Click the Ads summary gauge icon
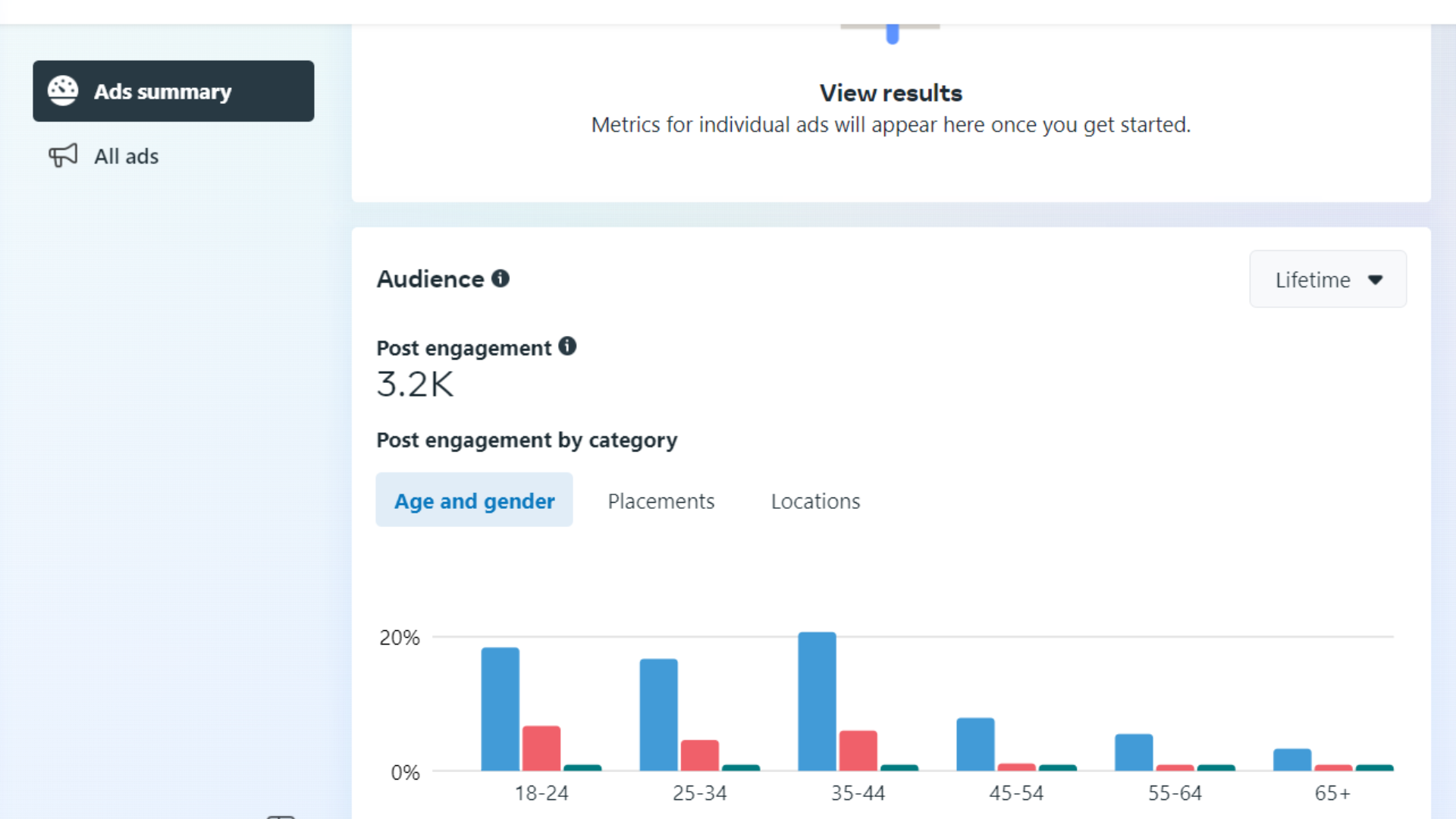Viewport: 1456px width, 819px height. [63, 91]
